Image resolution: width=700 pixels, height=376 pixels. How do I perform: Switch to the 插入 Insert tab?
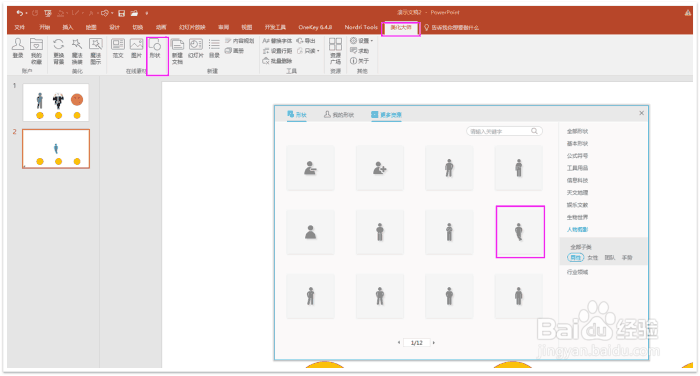(x=67, y=27)
